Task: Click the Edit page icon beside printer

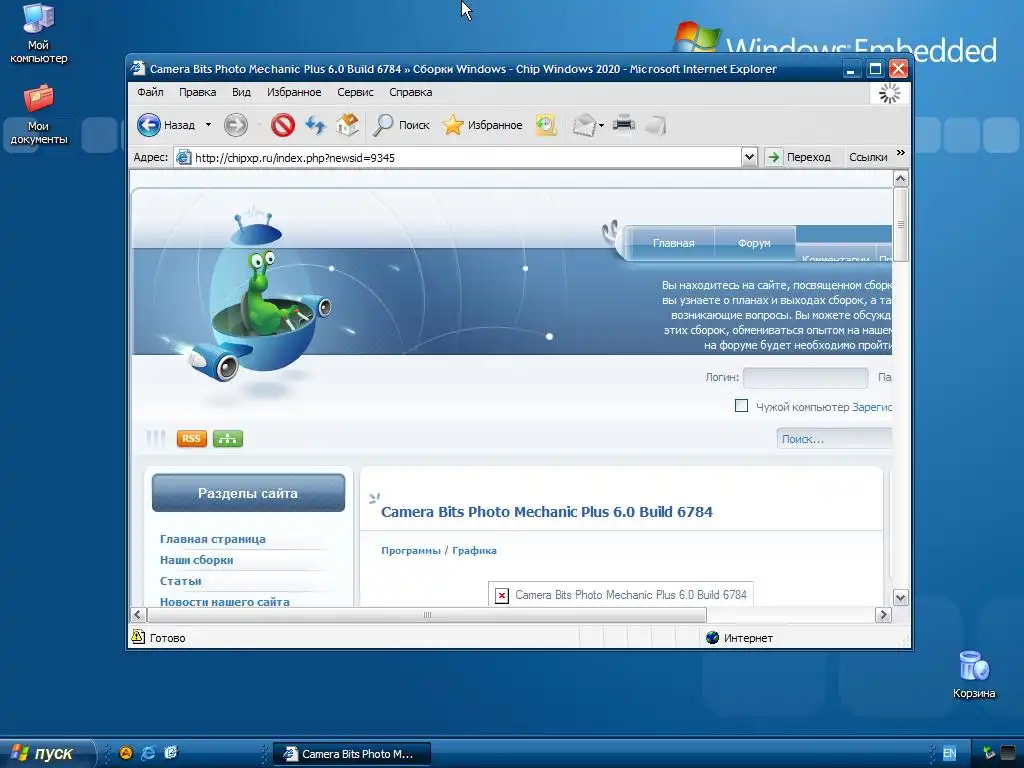Action: pos(656,125)
